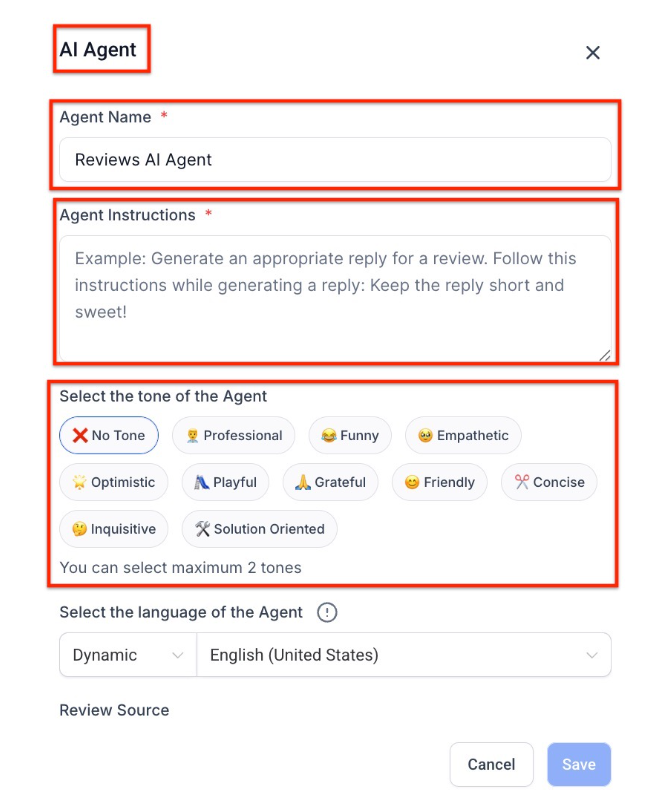Open the Dynamic language mode dropdown

[128, 656]
